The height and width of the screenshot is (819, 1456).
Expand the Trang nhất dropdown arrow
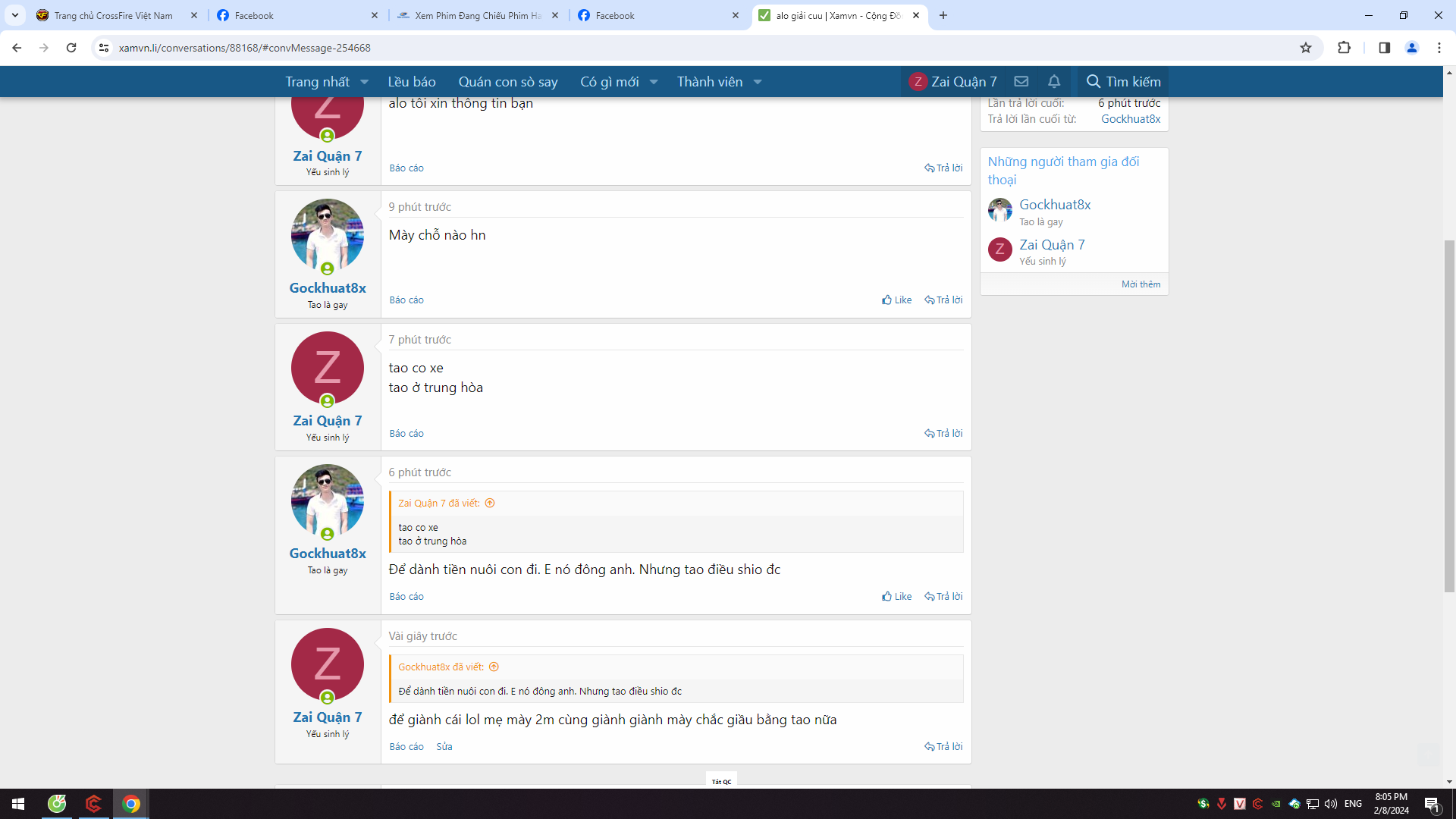[x=365, y=82]
